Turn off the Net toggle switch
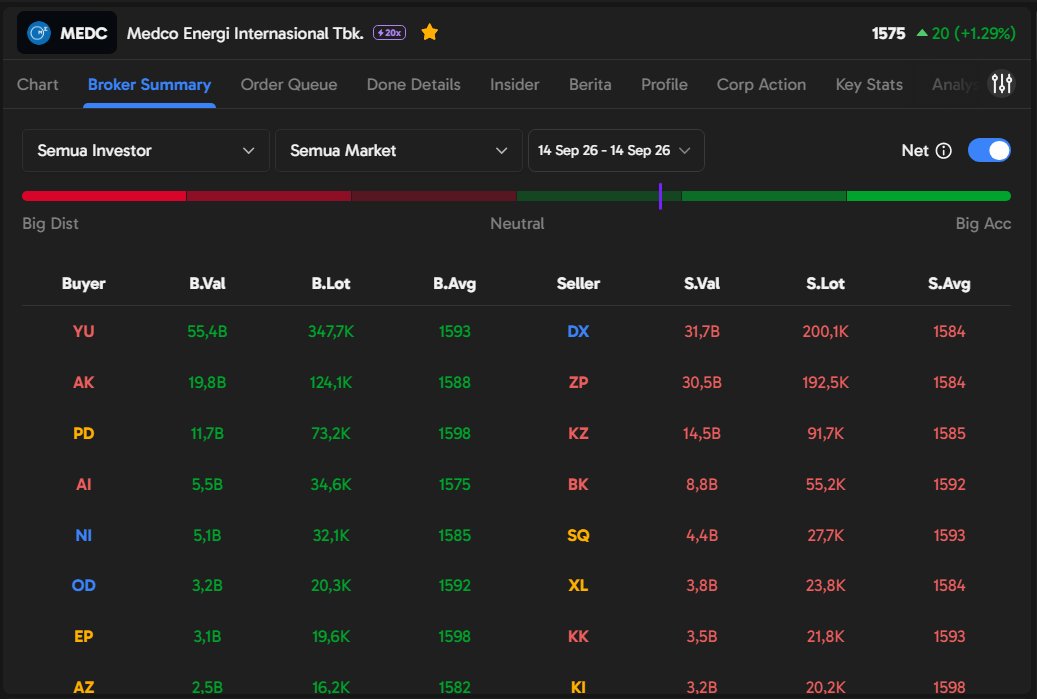 coord(989,150)
